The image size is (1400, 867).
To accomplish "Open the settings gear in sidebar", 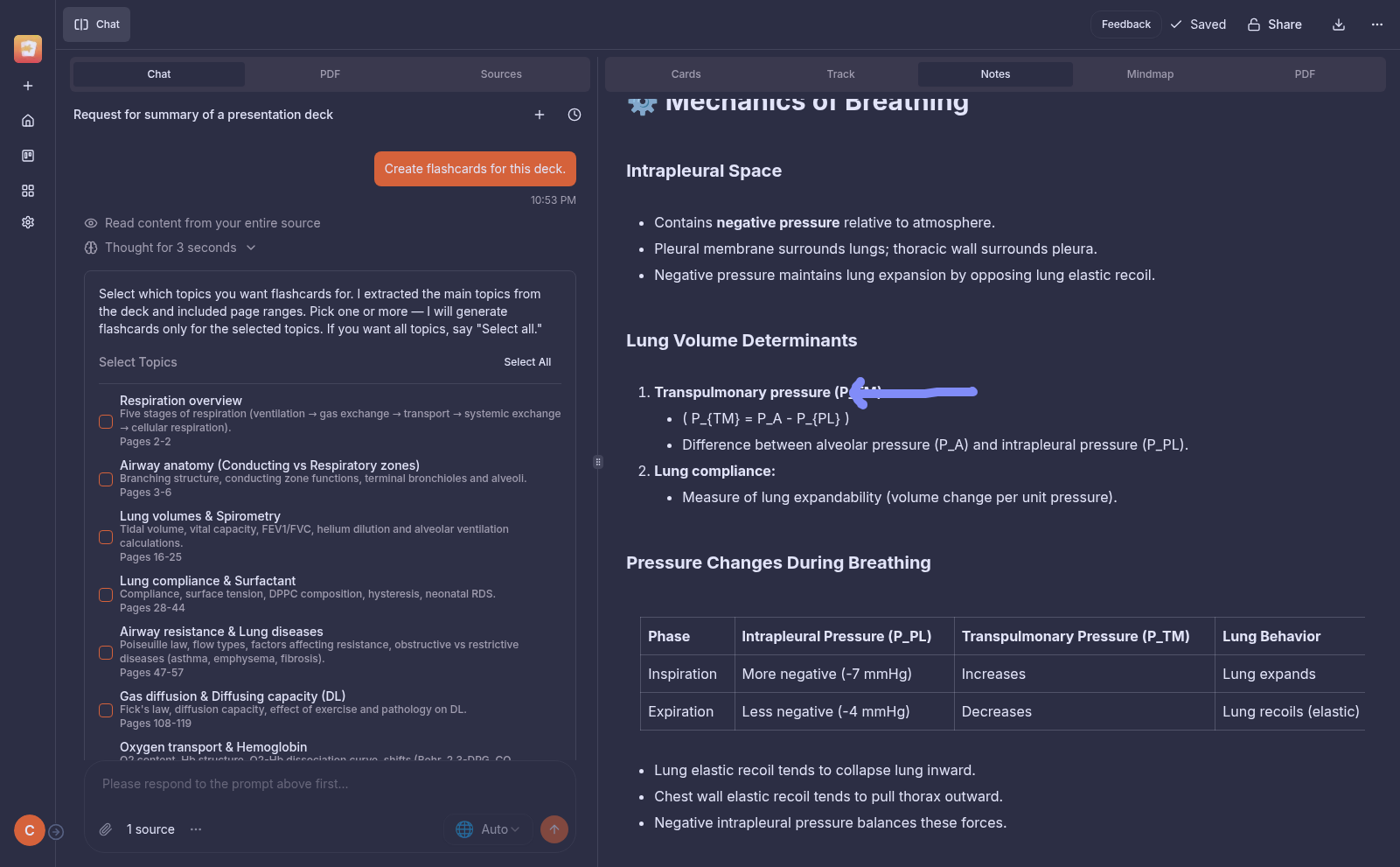I will point(28,222).
